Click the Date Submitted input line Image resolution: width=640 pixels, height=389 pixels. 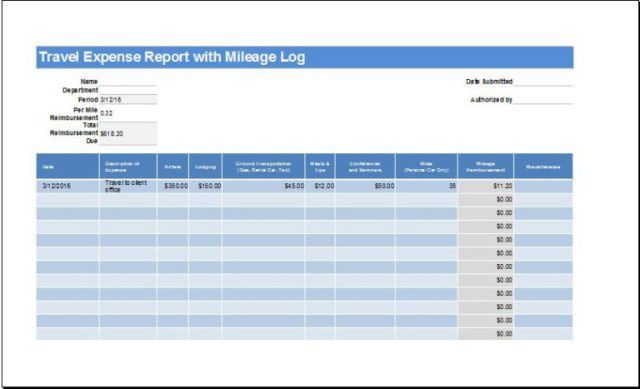(x=543, y=82)
